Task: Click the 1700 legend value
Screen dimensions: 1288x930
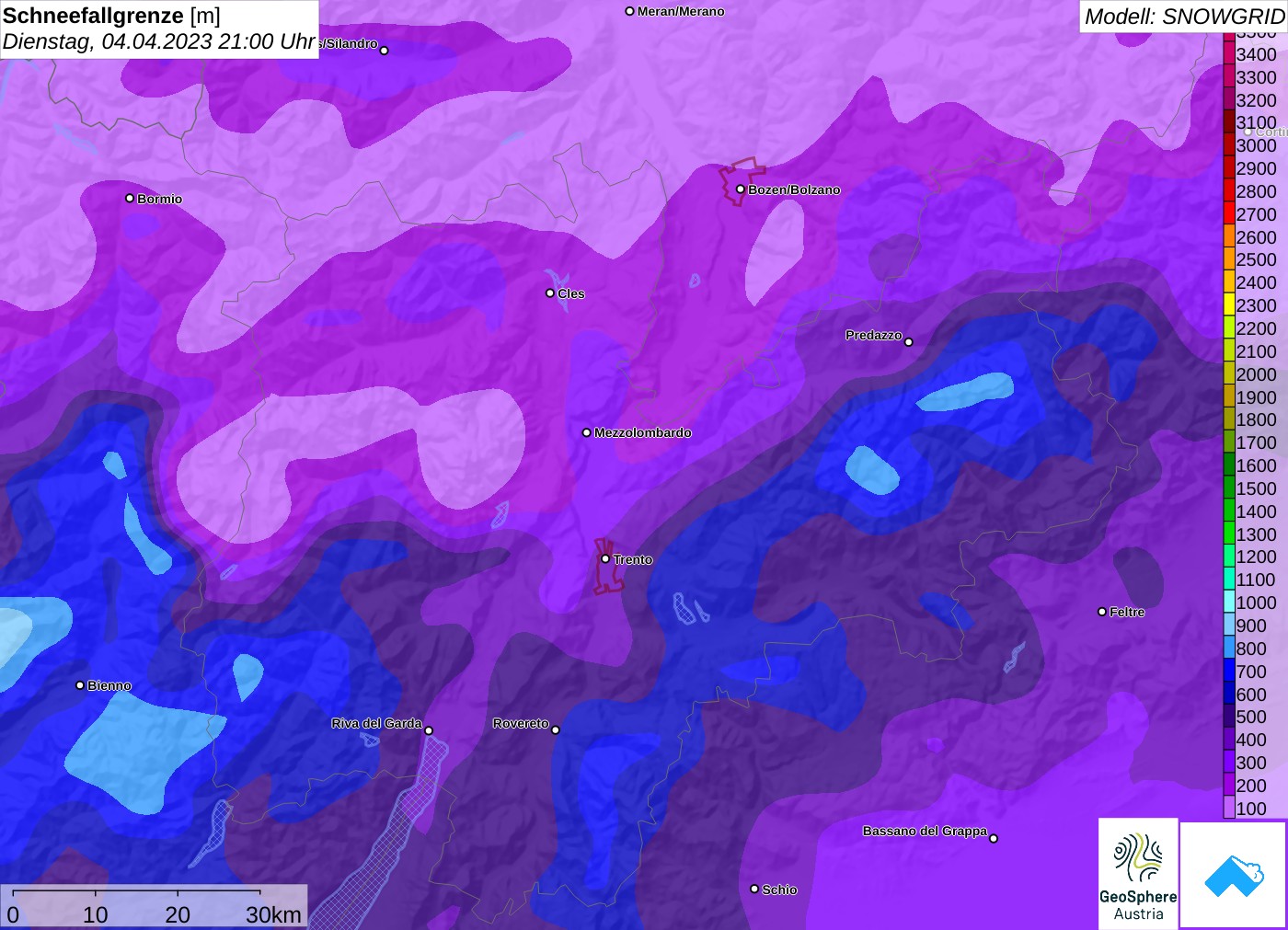Action: pos(1256,442)
